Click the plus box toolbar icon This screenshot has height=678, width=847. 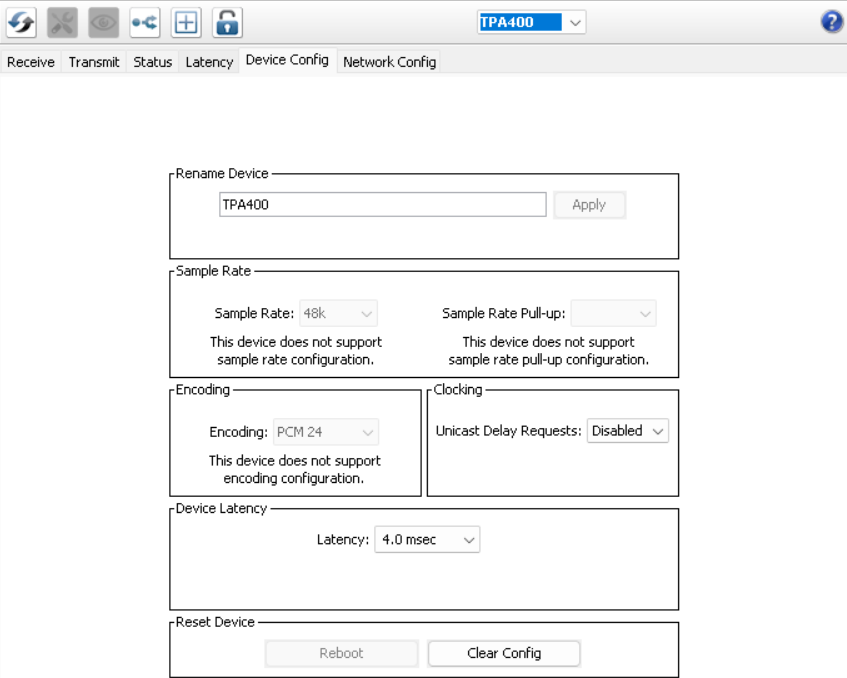pos(185,22)
